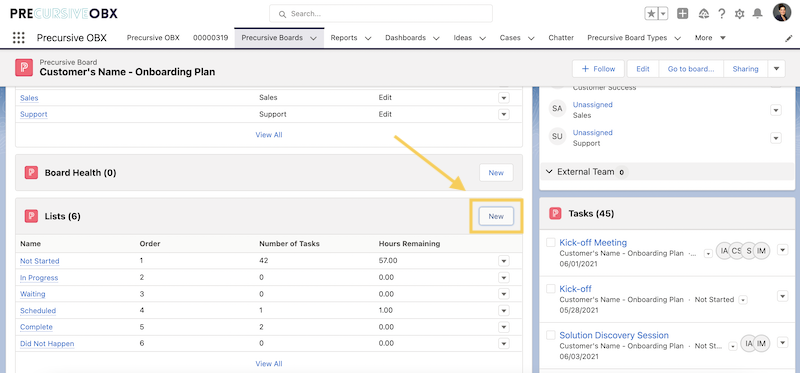
Task: Open the Chatter tab
Action: (561, 38)
